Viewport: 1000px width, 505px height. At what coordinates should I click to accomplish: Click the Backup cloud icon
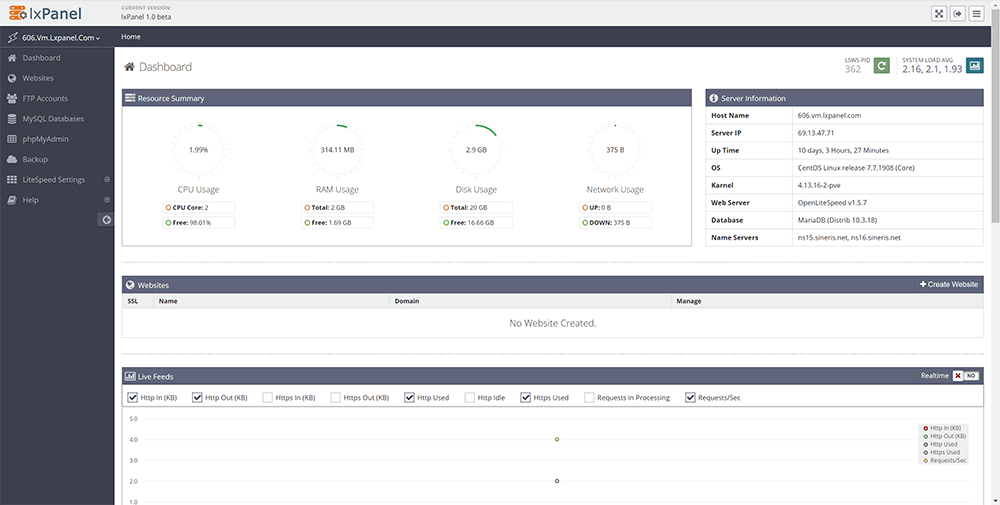(11, 159)
